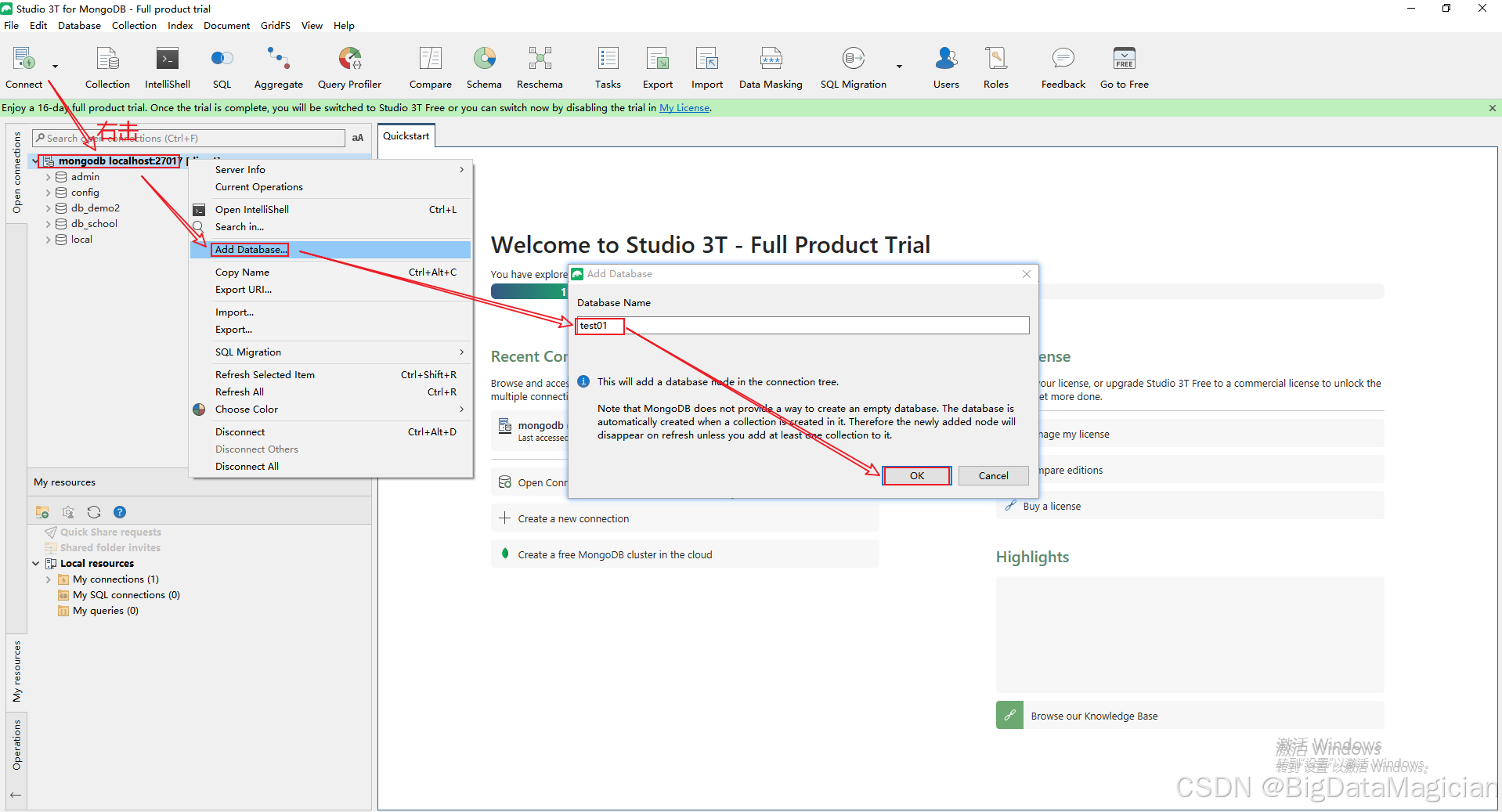This screenshot has width=1502, height=812.
Task: Open the Connect toolbar icon
Action: point(24,67)
